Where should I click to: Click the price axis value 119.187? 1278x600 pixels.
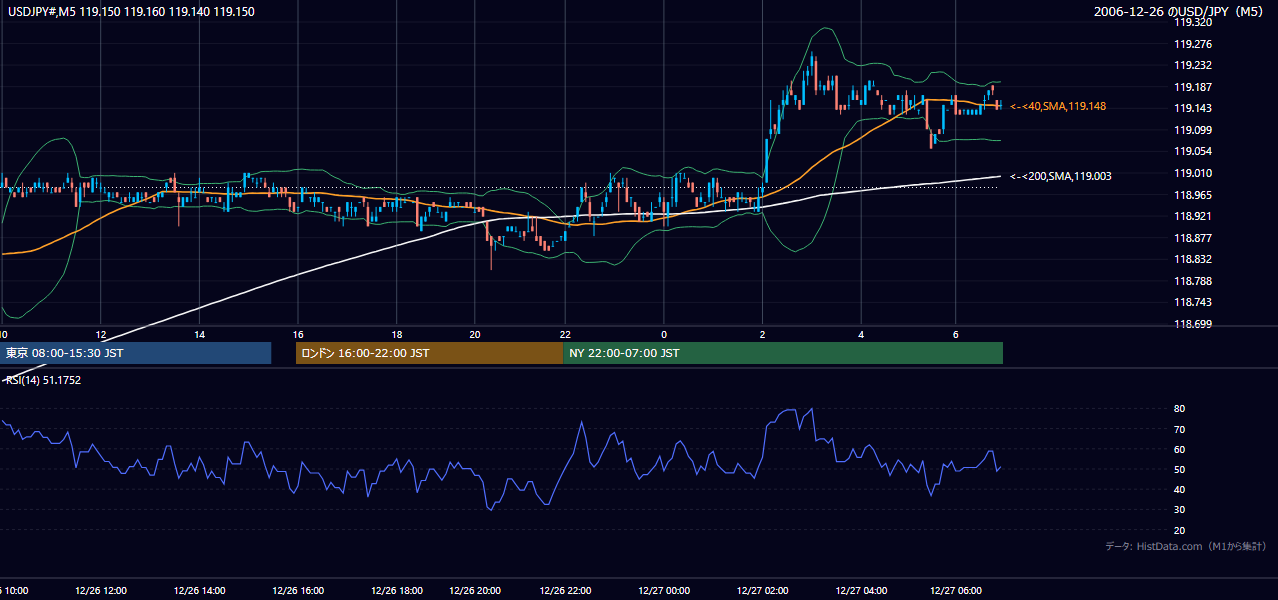point(1195,87)
